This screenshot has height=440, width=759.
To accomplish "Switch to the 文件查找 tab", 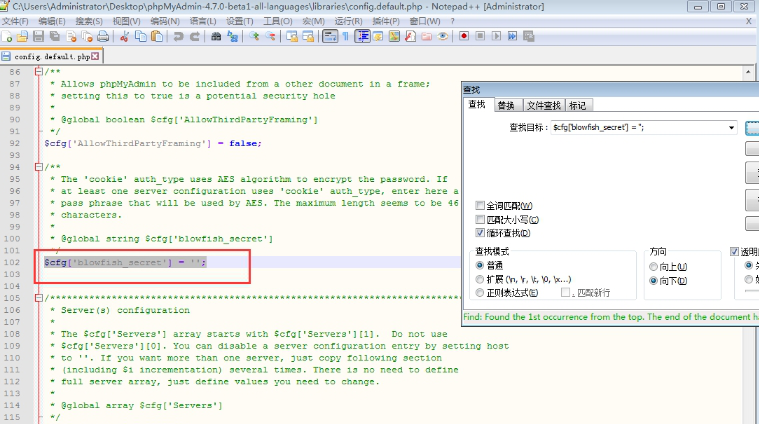I will 544,106.
